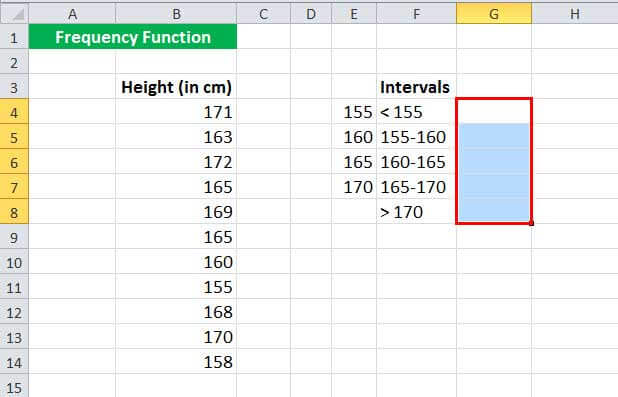Click the fill handle of the G4:G8 selection
The image size is (618, 397).
[x=531, y=224]
